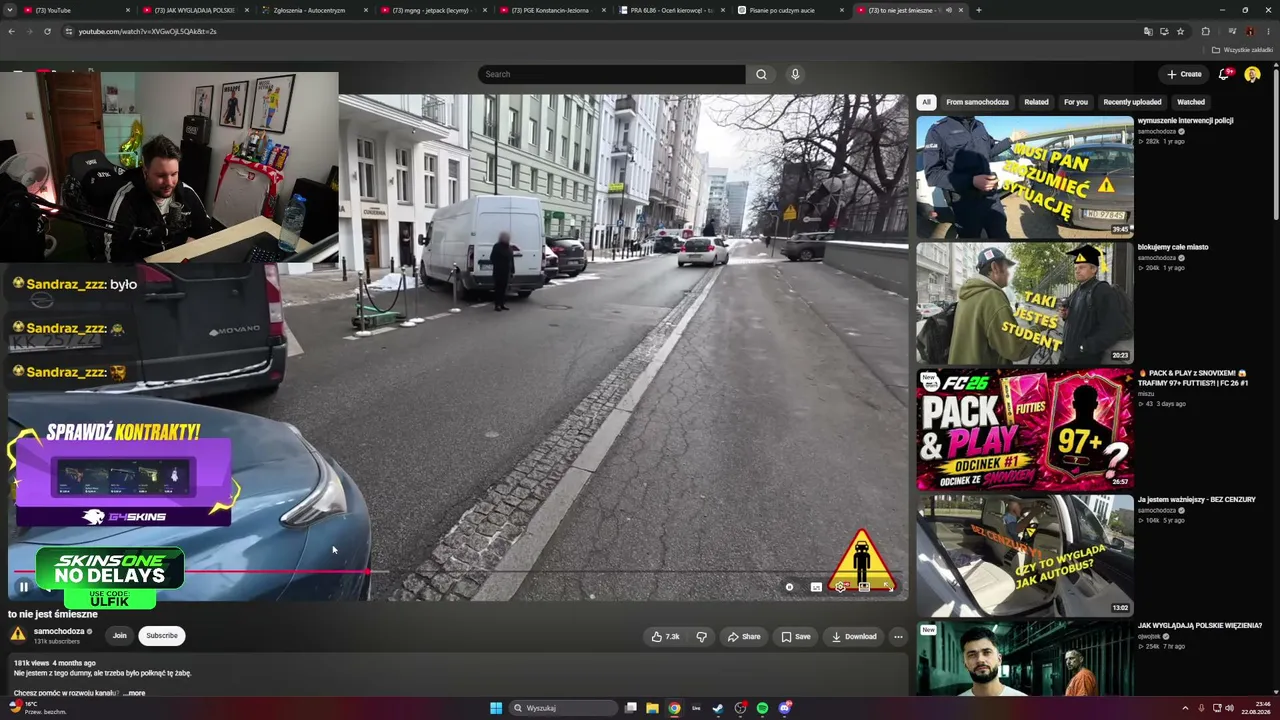Open YouTube notifications bell
Image resolution: width=1280 pixels, height=720 pixels.
[1224, 74]
